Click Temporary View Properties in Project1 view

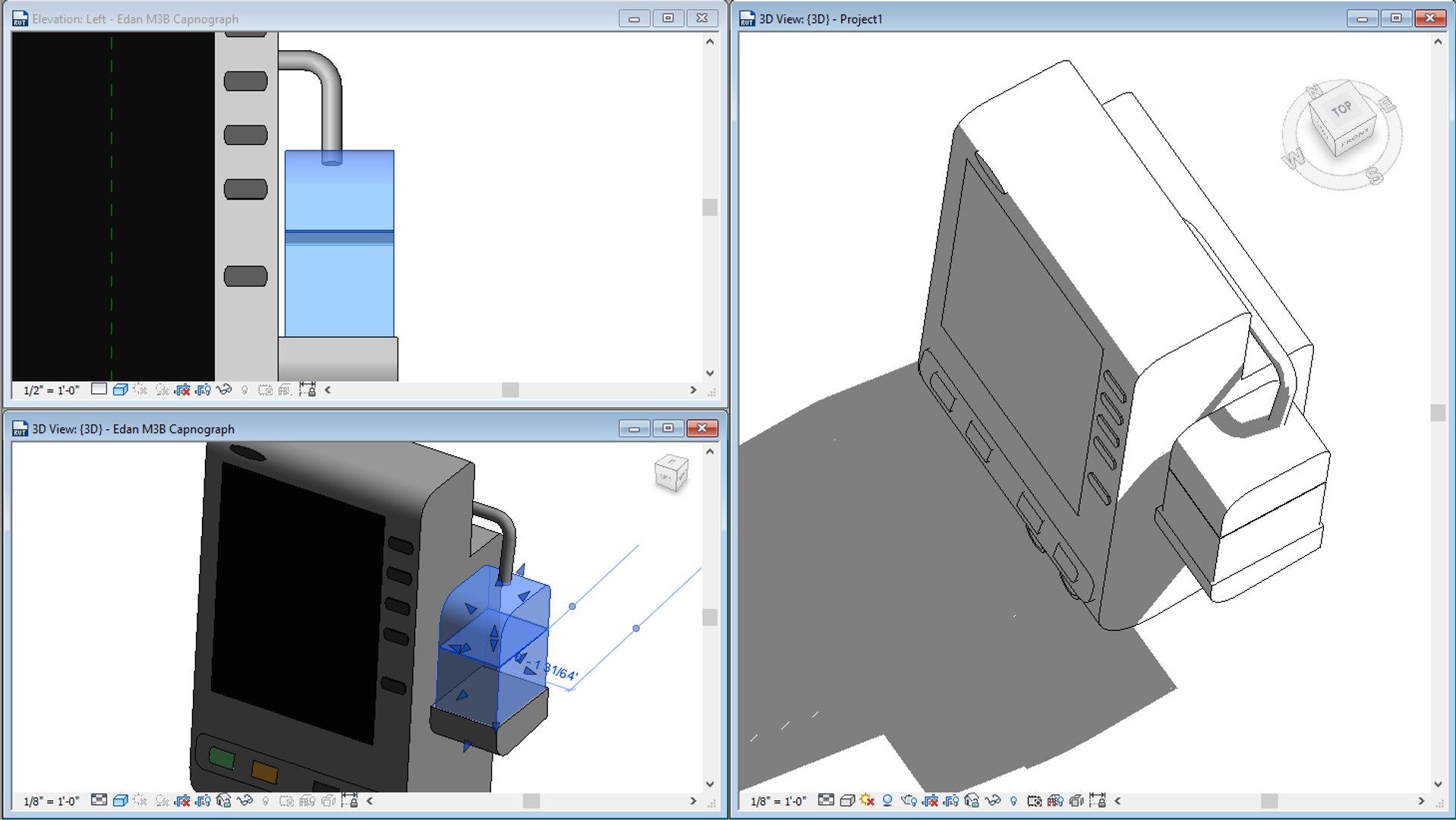point(1034,800)
